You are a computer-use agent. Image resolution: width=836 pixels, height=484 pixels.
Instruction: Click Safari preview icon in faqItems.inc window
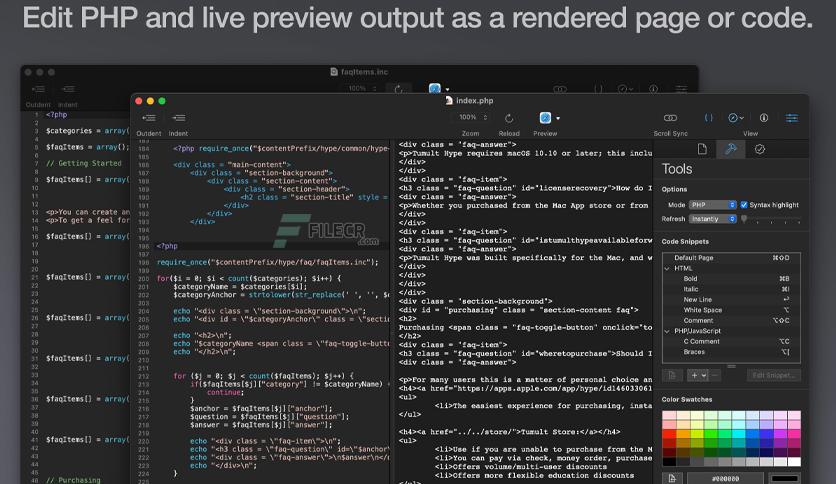(x=435, y=88)
